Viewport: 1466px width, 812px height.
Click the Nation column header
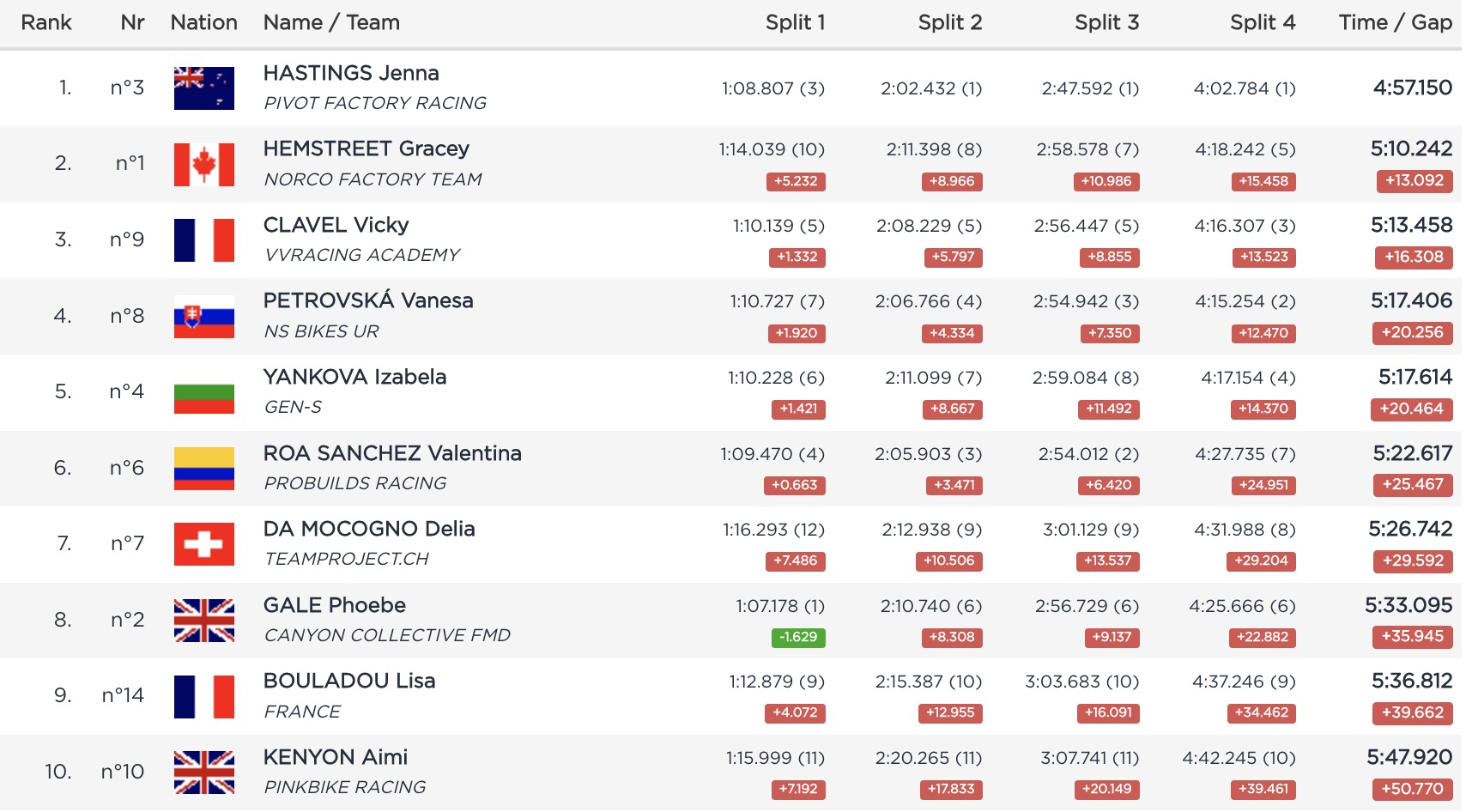[203, 22]
